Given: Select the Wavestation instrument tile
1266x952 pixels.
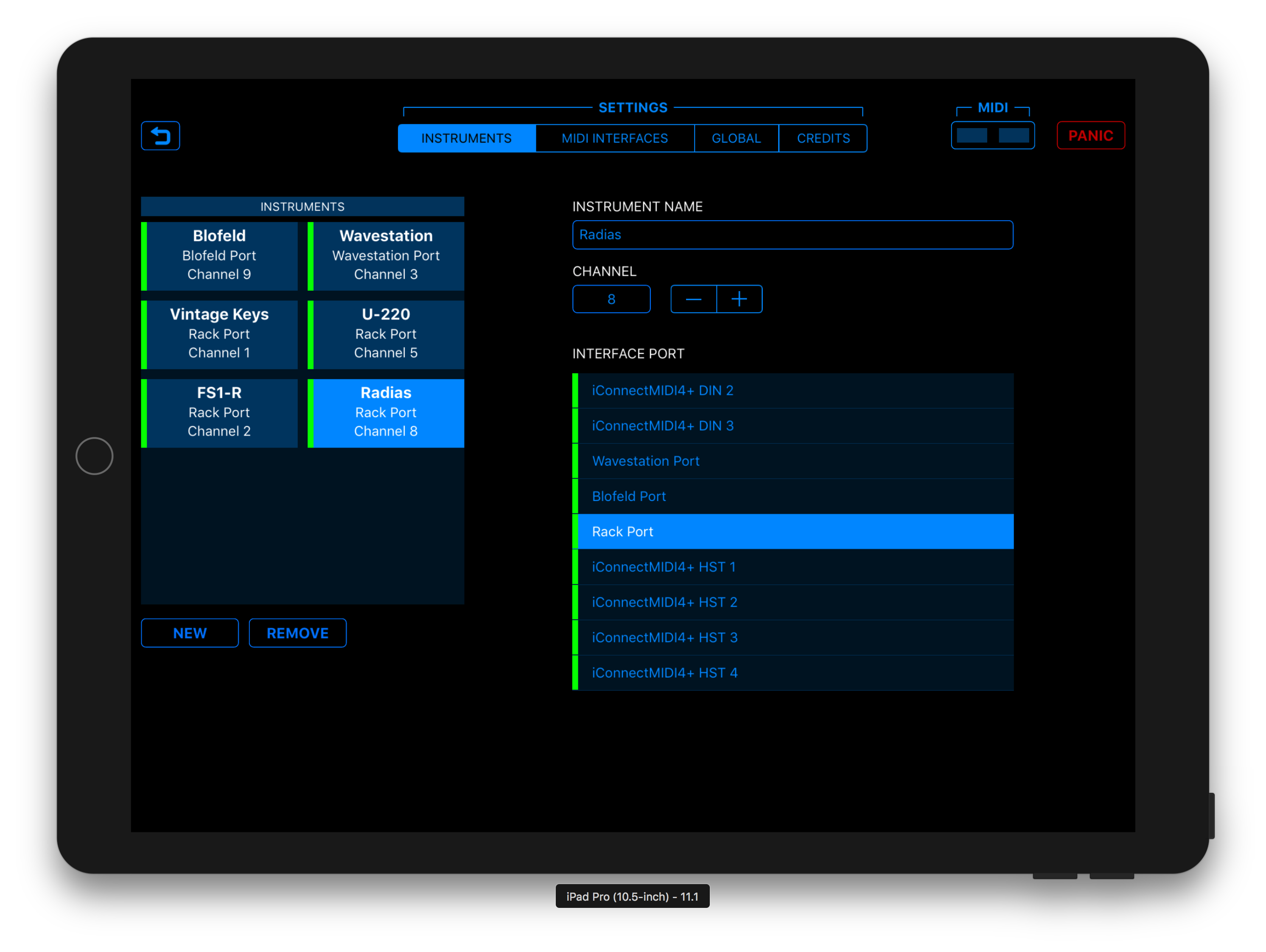Looking at the screenshot, I should coord(386,255).
